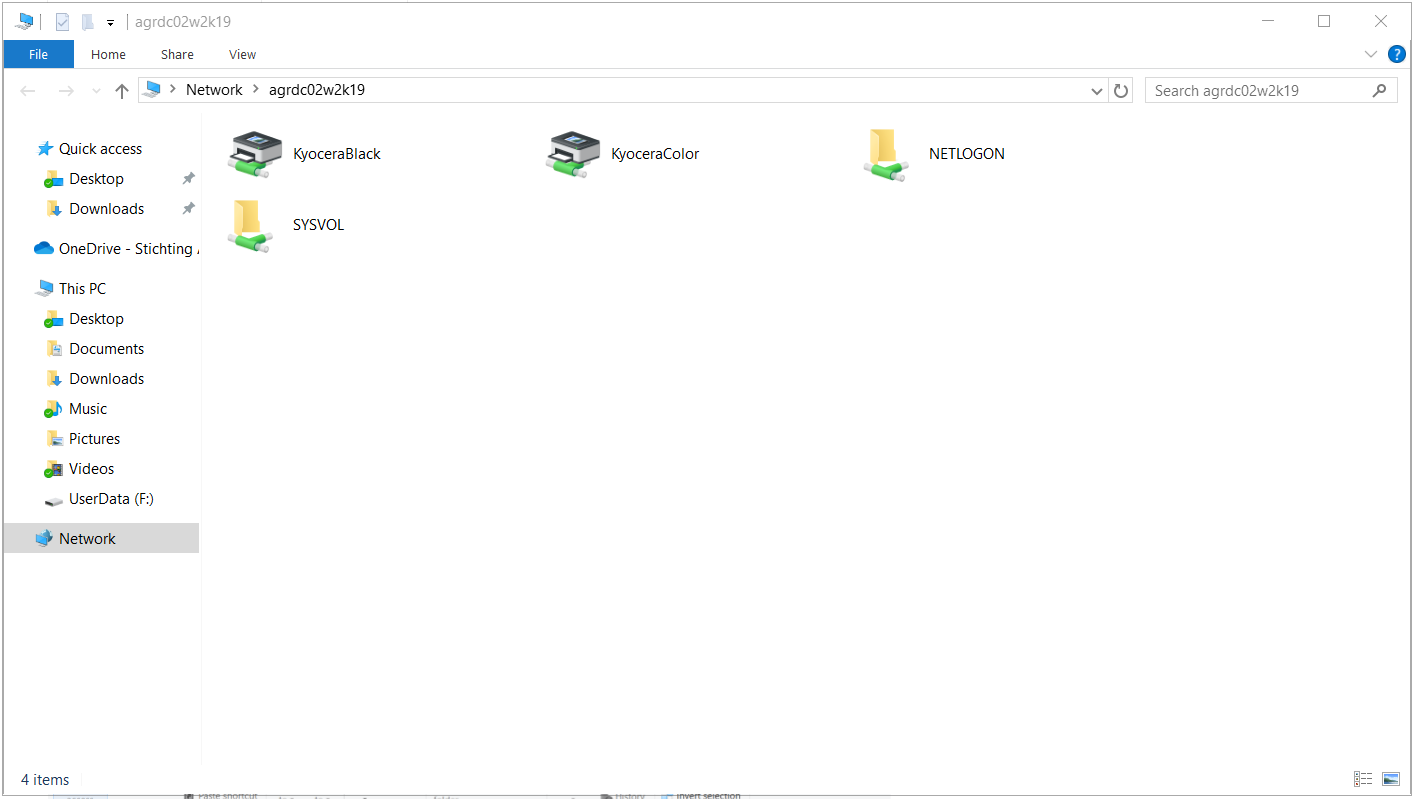Select the KyoceraBlack label
The height and width of the screenshot is (799, 1415).
pyautogui.click(x=337, y=154)
